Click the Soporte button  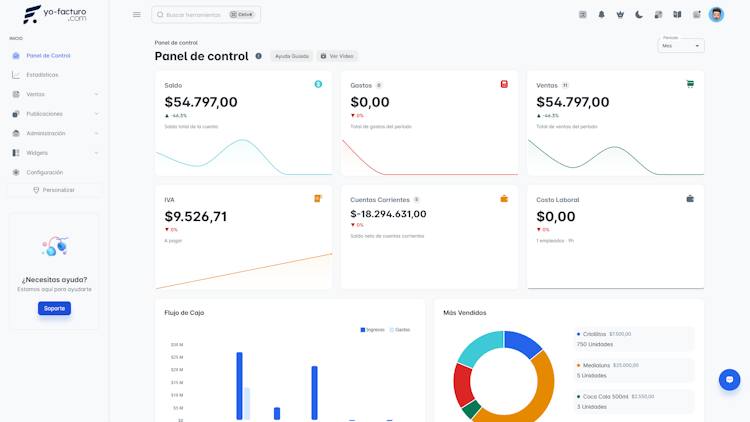[55, 309]
